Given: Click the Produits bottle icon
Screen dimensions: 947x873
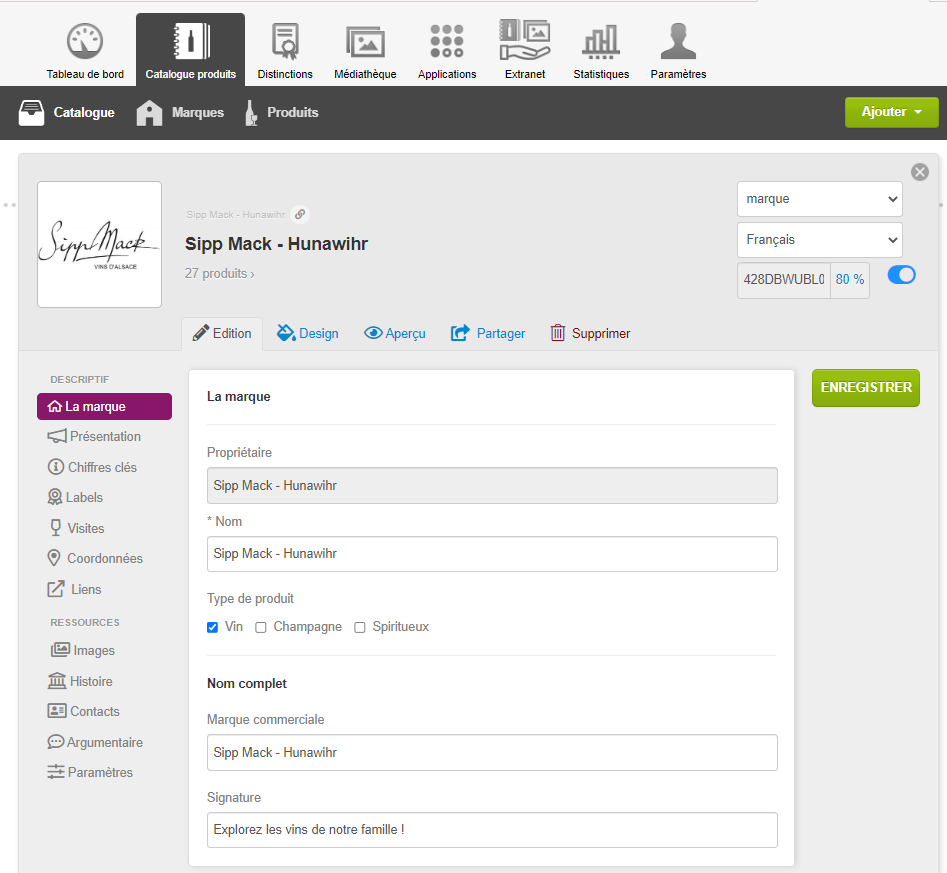Looking at the screenshot, I should pos(251,112).
